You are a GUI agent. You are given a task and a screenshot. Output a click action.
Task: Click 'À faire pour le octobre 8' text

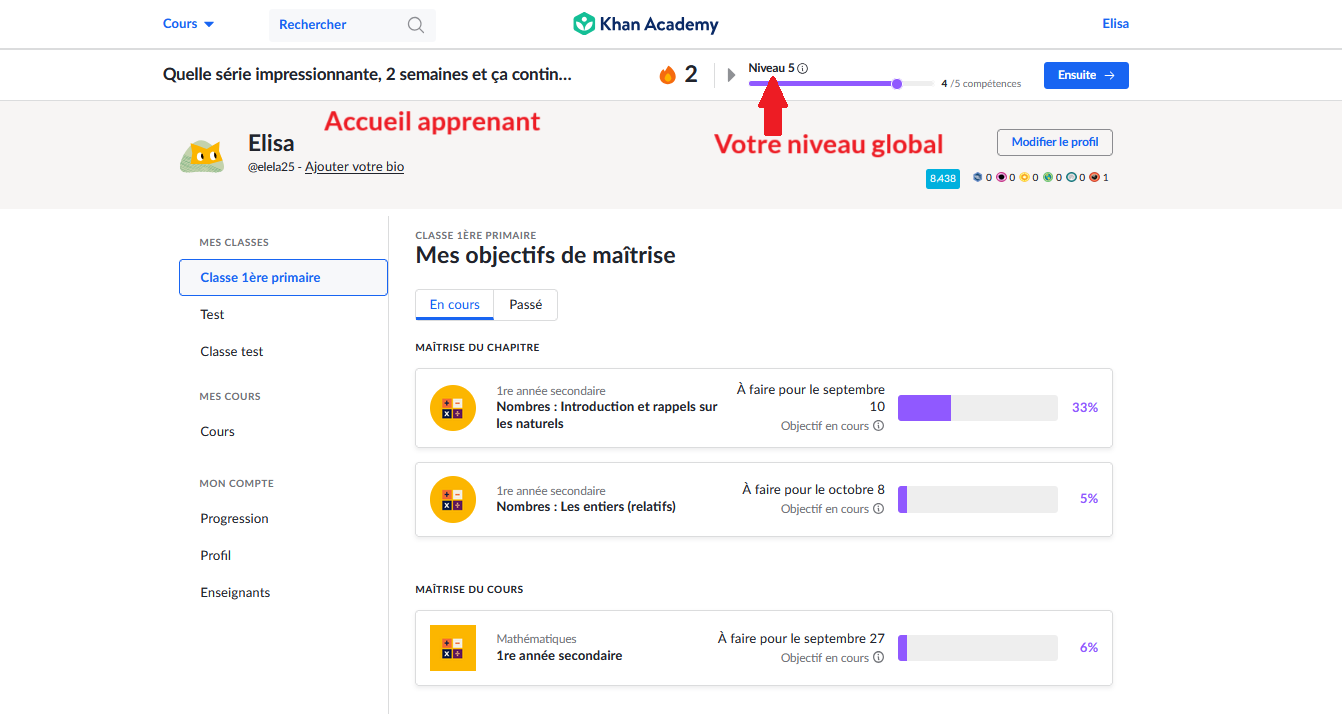(x=814, y=490)
